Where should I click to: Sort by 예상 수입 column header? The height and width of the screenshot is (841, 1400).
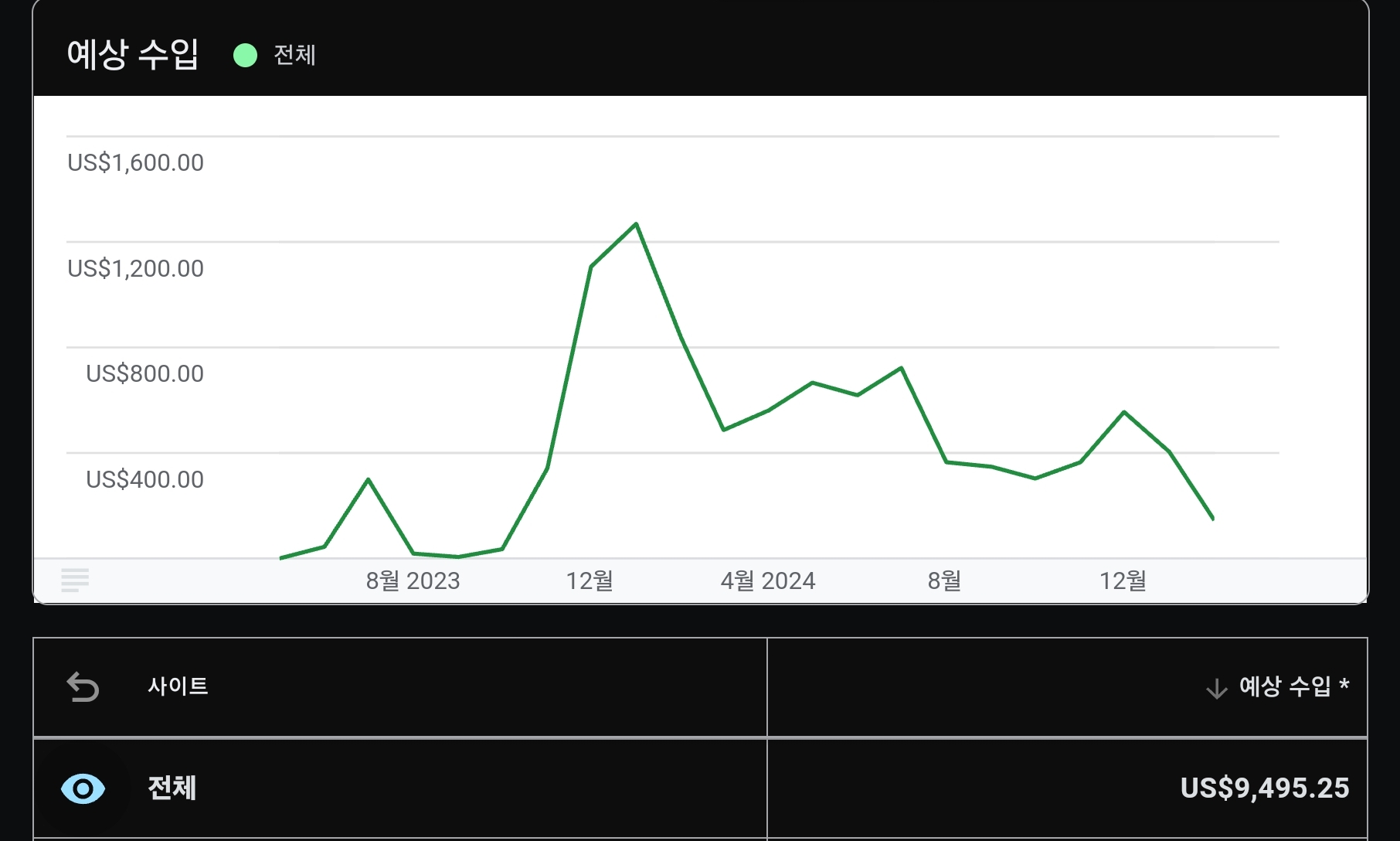[1294, 686]
